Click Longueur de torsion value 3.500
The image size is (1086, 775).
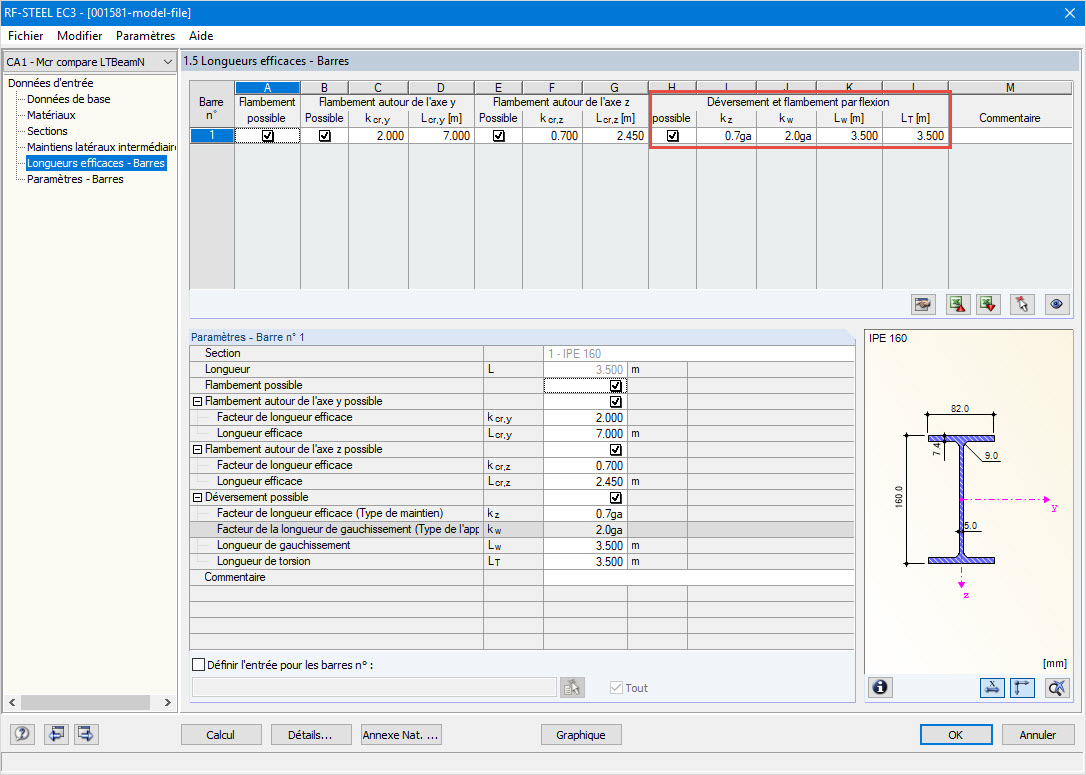585,562
